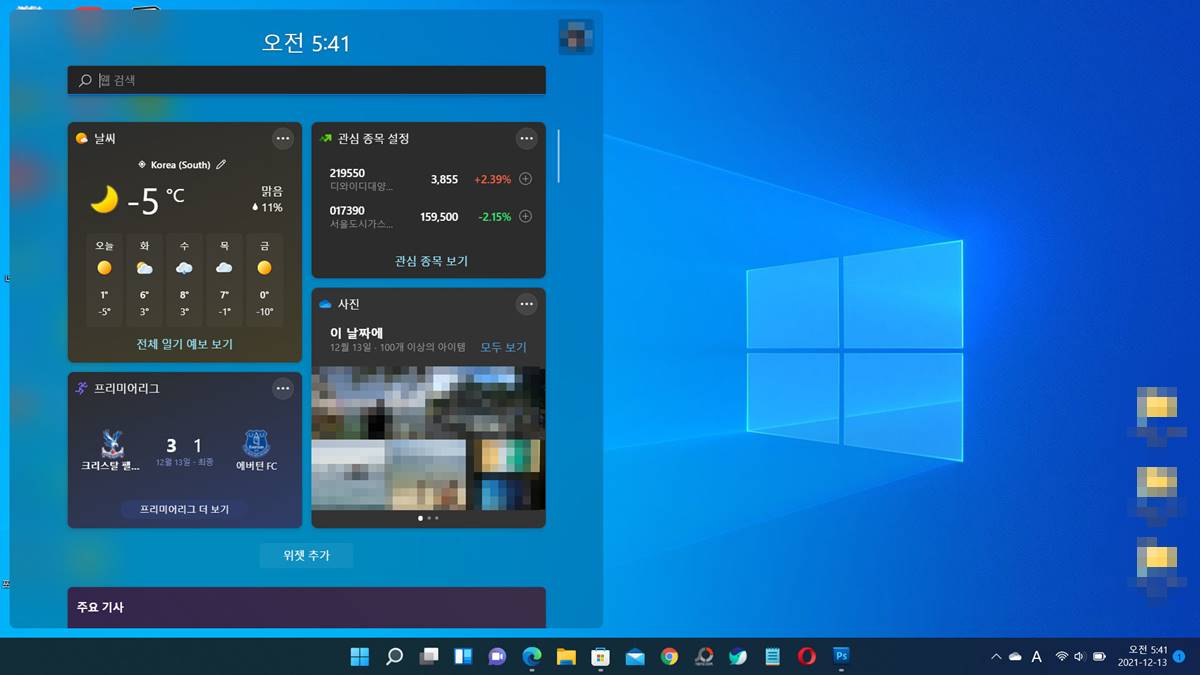Click the widgets panel scrollbar

click(x=559, y=156)
